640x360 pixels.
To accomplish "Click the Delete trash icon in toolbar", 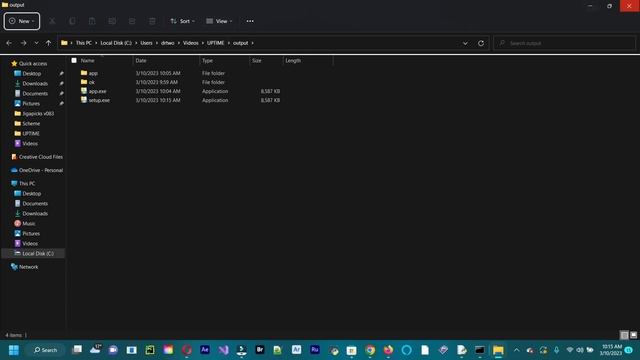I will [x=152, y=21].
